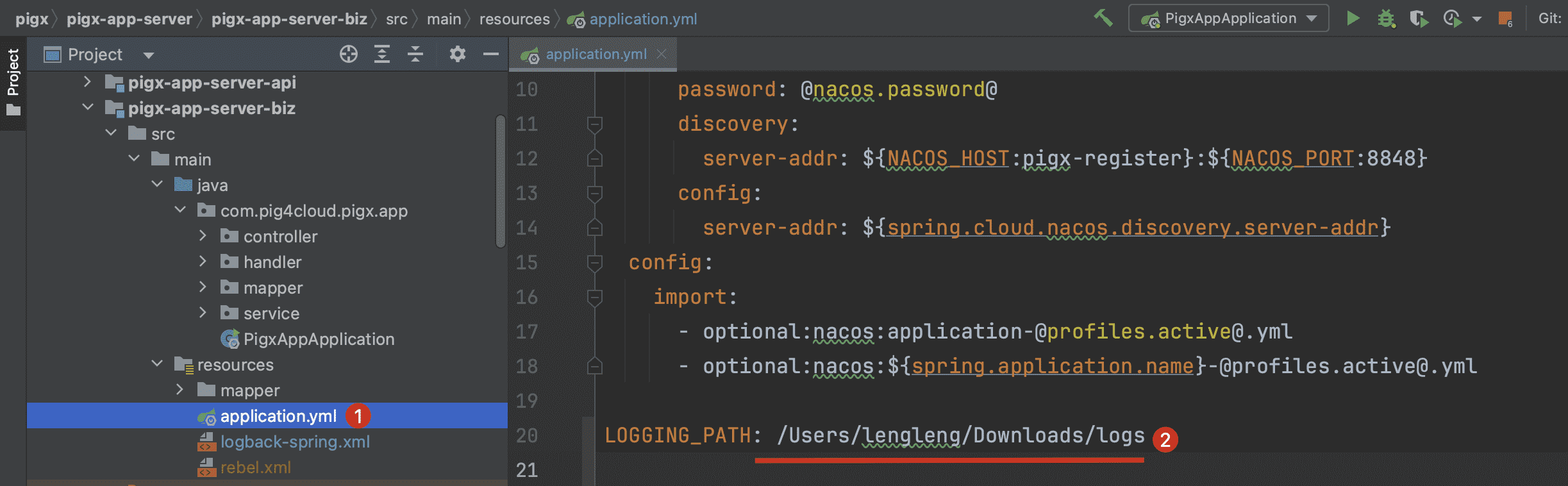Click Expand All in the Project panel

pos(382,54)
